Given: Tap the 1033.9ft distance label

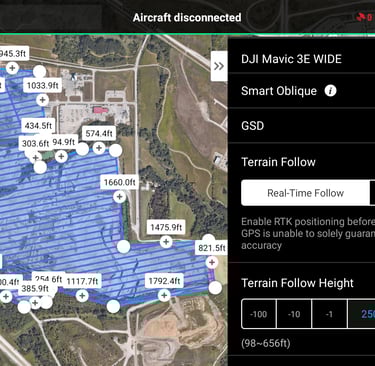Looking at the screenshot, I should 43,86.
